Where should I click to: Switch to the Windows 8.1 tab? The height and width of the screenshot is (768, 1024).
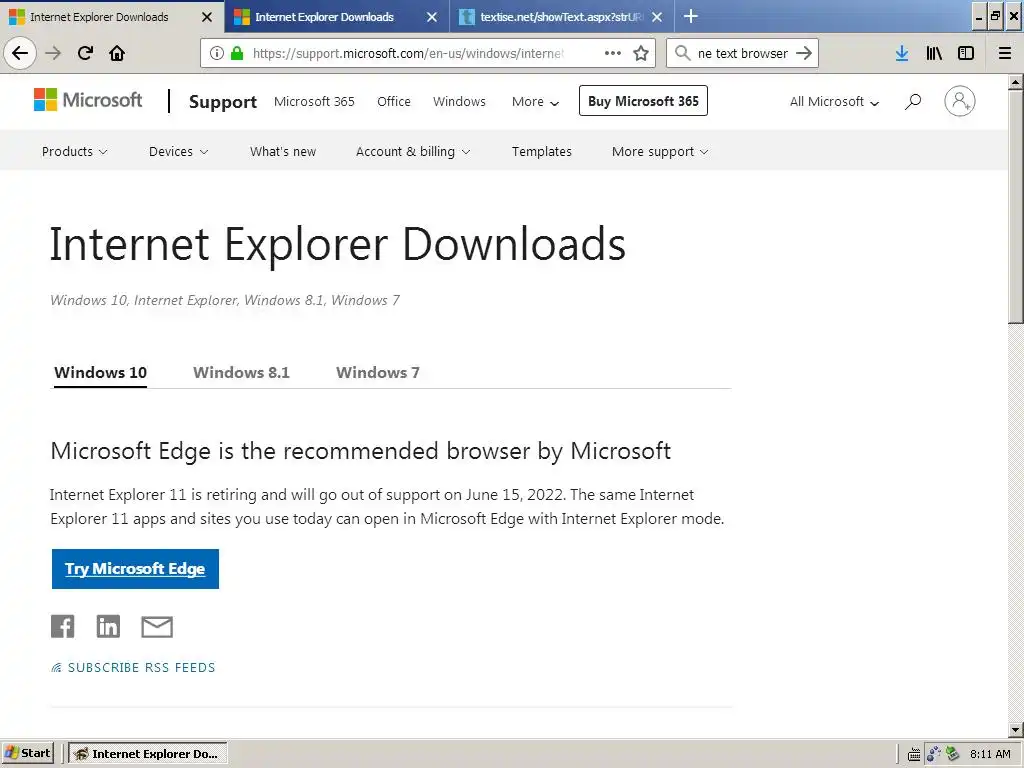click(x=241, y=372)
